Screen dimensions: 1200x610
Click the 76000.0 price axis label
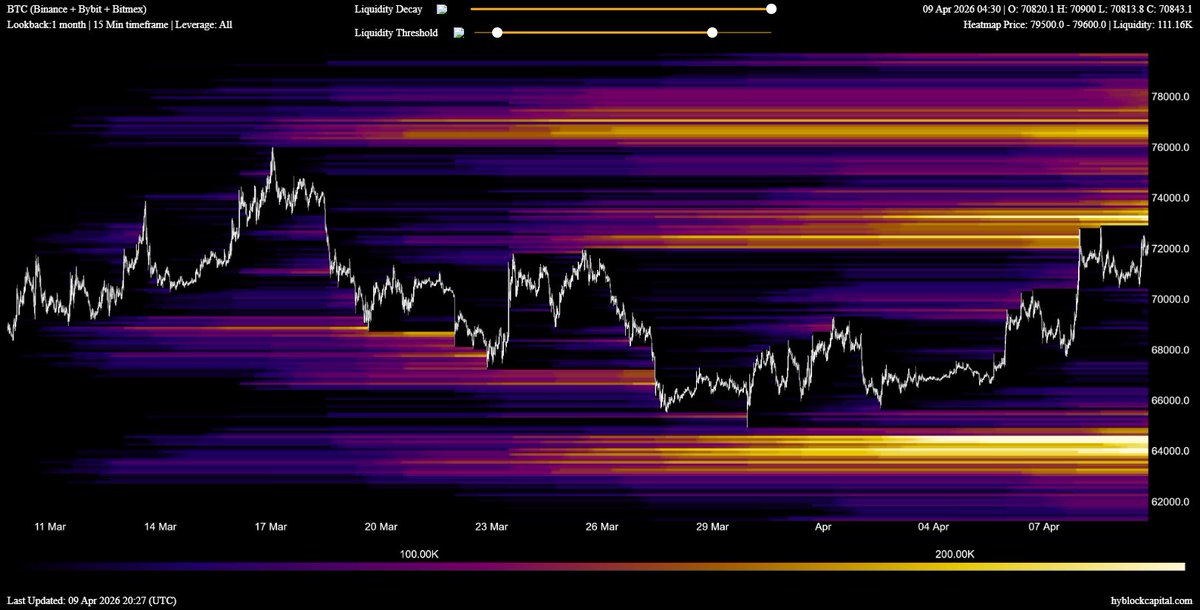(x=1168, y=148)
